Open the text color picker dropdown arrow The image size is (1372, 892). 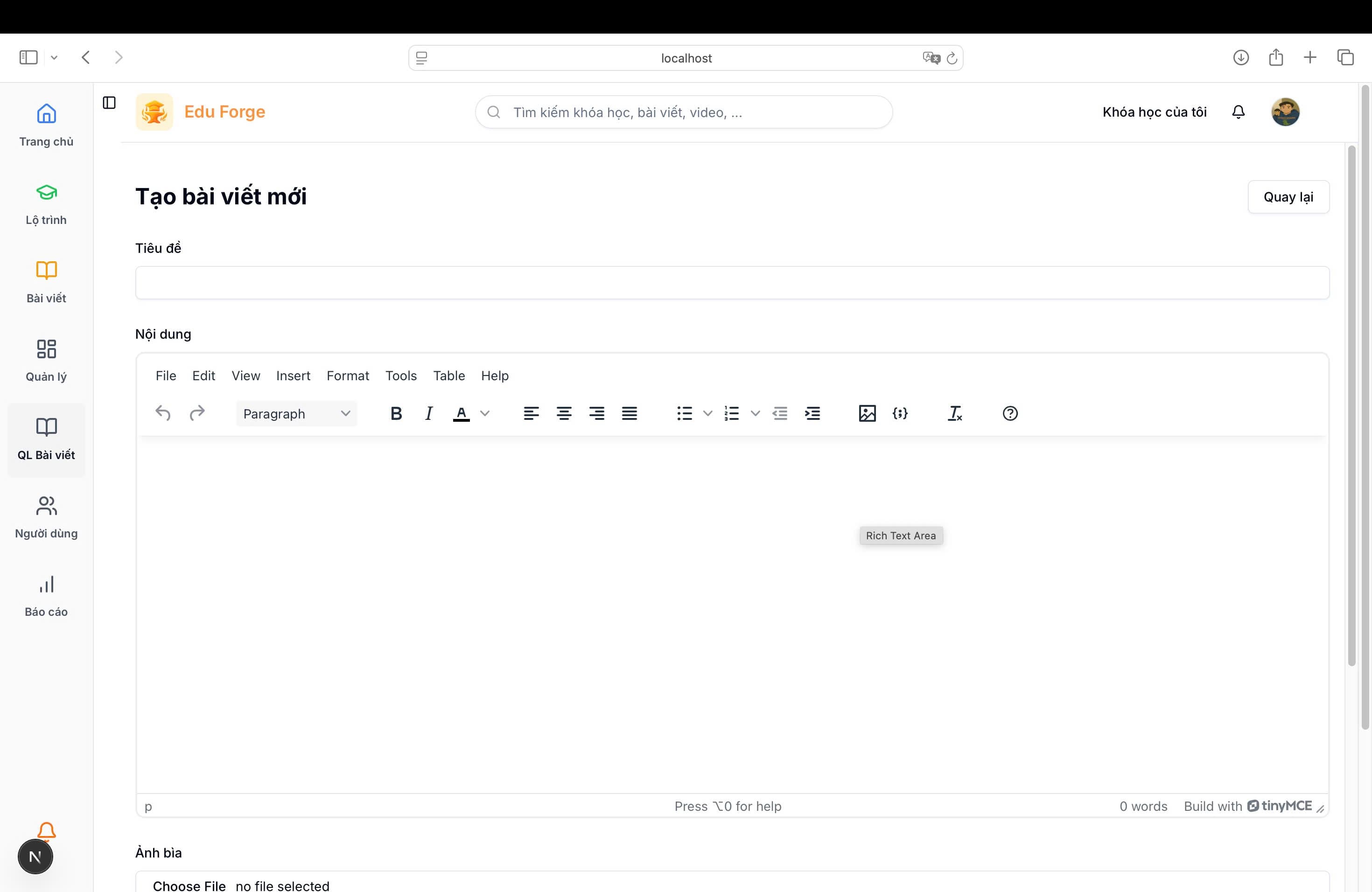click(x=485, y=413)
